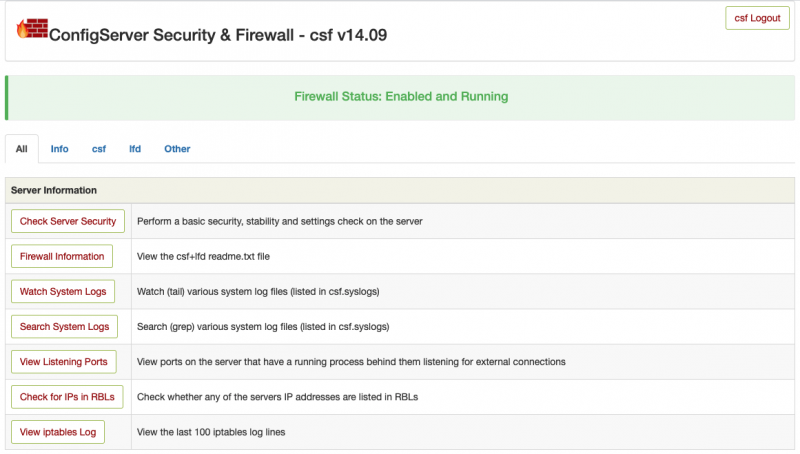Select the All tab
800x454 pixels.
(21, 149)
